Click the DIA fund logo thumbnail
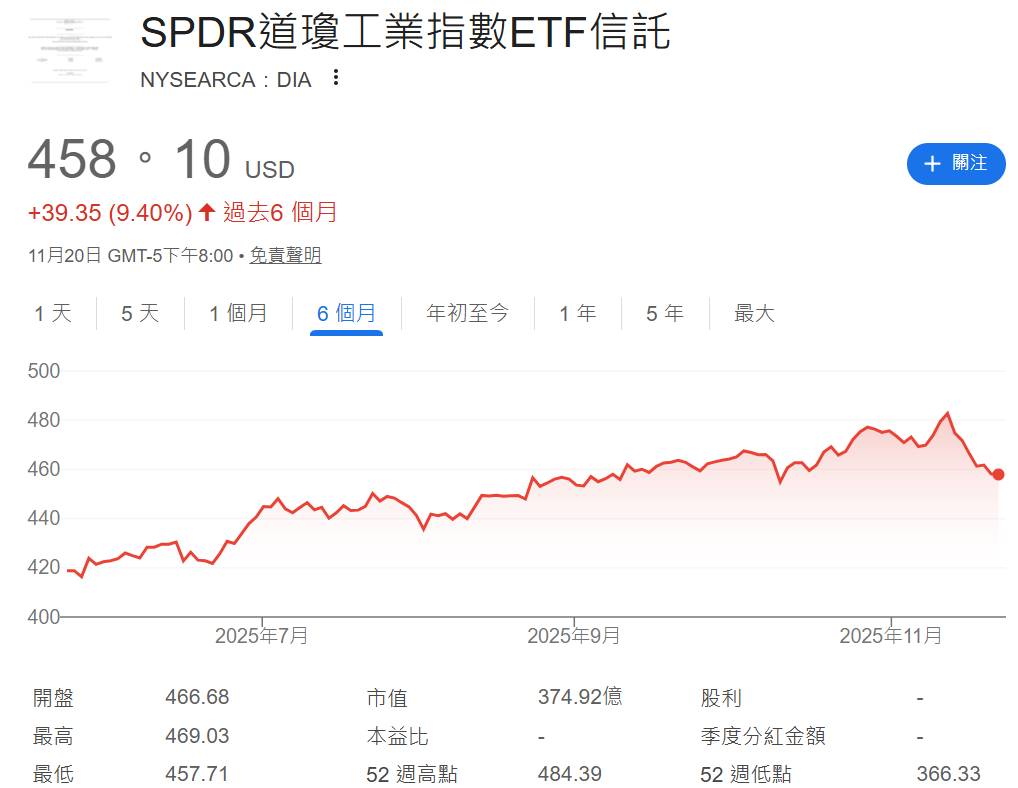Screen dimensions: 1018x788 tap(69, 48)
